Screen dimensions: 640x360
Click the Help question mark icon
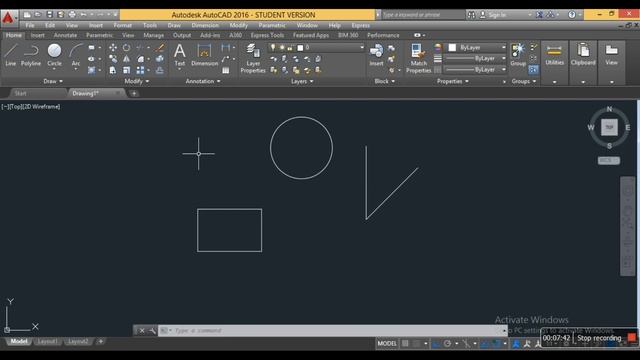click(x=572, y=15)
